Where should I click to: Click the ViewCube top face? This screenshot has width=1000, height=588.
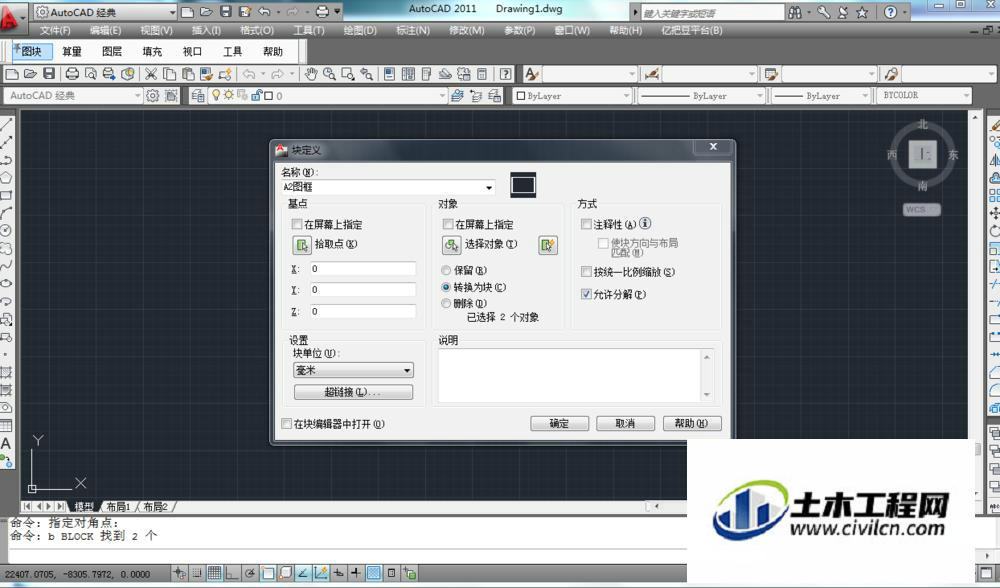(922, 154)
